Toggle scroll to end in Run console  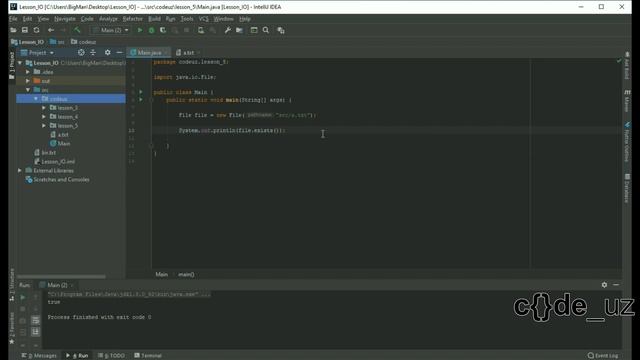(x=36, y=331)
